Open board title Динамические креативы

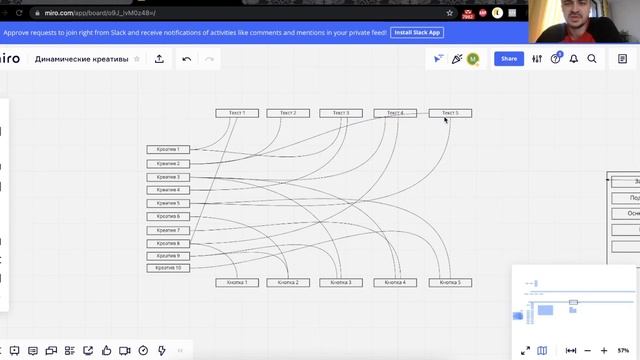click(x=82, y=59)
